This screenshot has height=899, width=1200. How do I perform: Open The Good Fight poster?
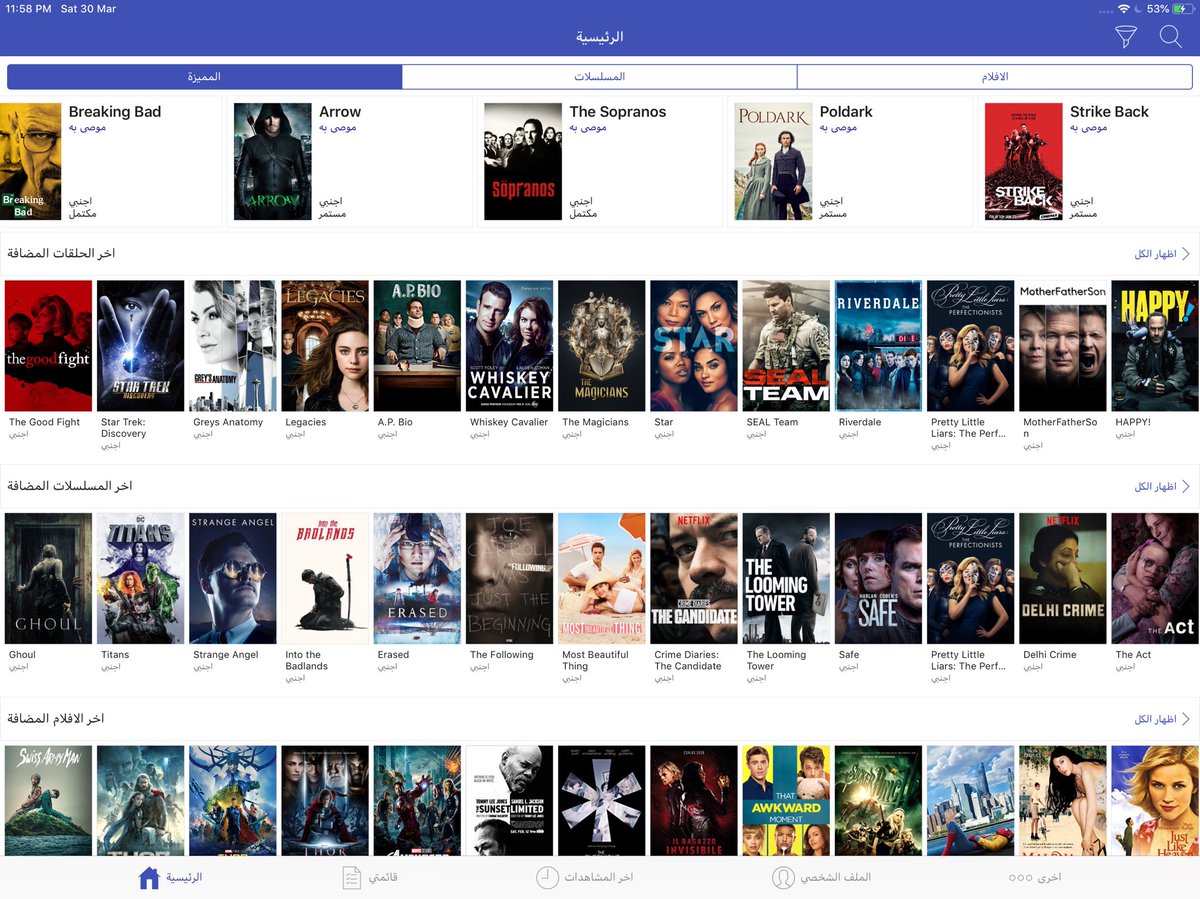48,346
